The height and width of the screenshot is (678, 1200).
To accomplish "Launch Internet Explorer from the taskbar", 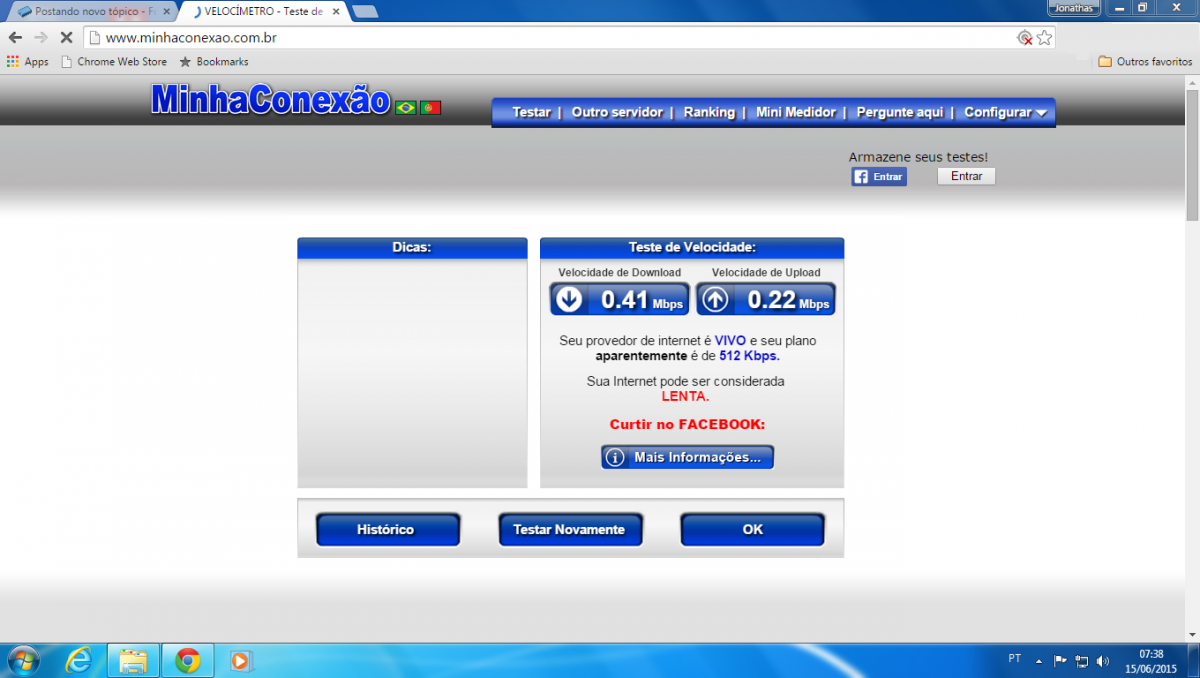I will 78,661.
